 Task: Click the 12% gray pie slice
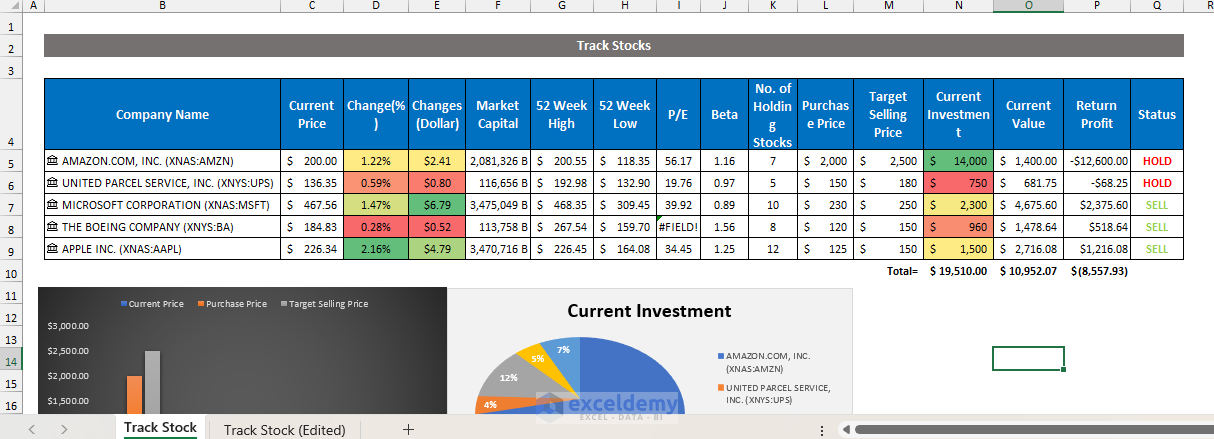pyautogui.click(x=510, y=381)
